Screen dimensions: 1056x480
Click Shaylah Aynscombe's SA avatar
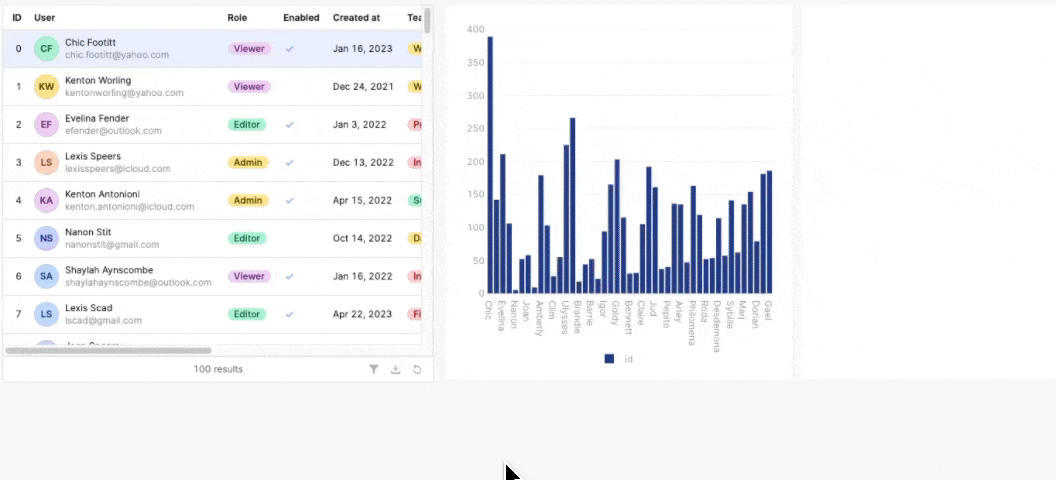point(46,276)
